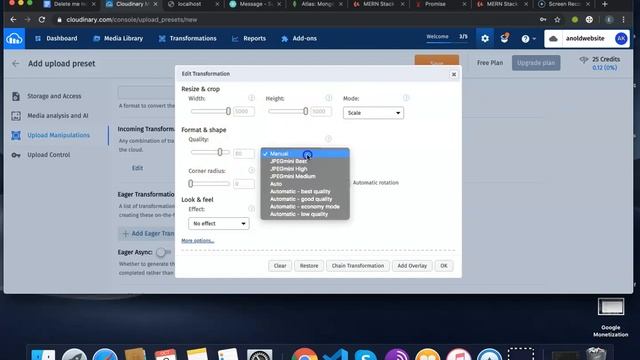This screenshot has height=360, width=640.
Task: Click the Width slider handle
Action: pos(228,111)
